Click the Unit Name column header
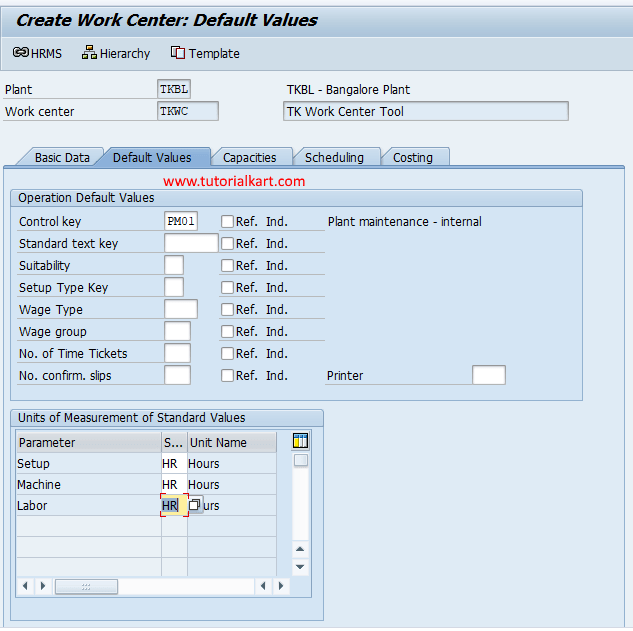633x631 pixels. (232, 442)
